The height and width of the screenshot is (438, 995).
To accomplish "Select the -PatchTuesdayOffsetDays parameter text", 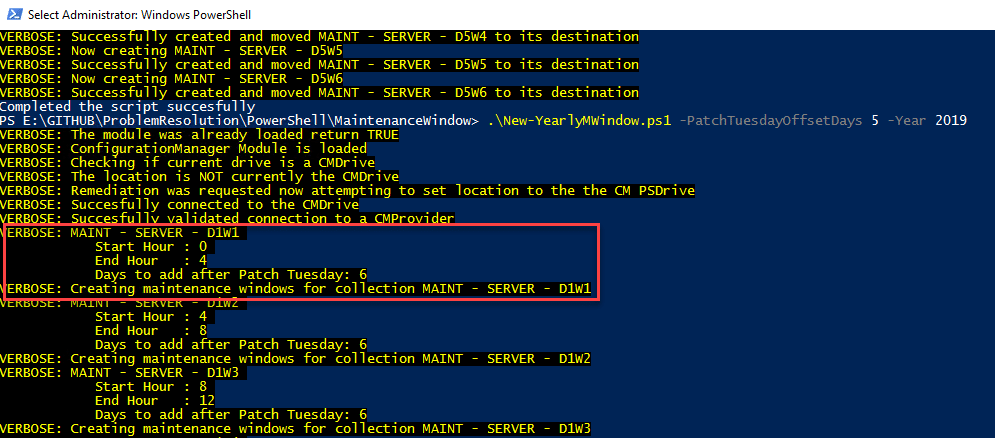I will [771, 121].
